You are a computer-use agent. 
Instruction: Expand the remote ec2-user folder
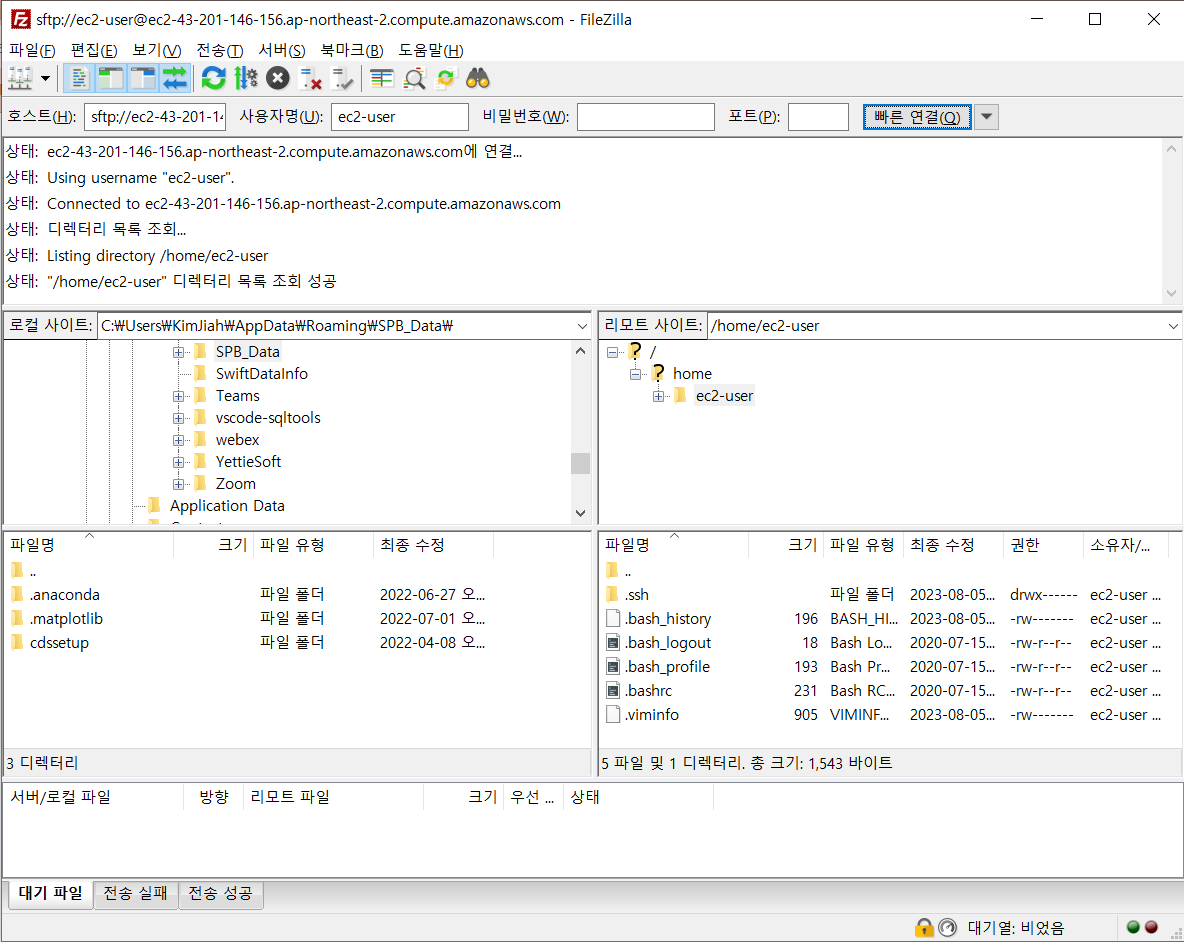[x=658, y=396]
